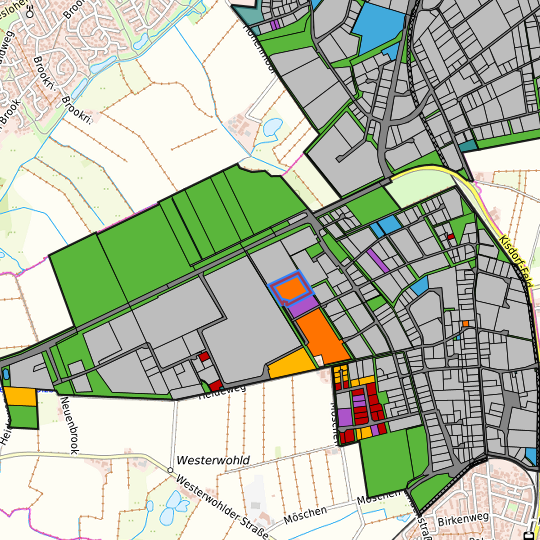
Task: Select the yellow parcel at far left edge
Action: coord(20,397)
